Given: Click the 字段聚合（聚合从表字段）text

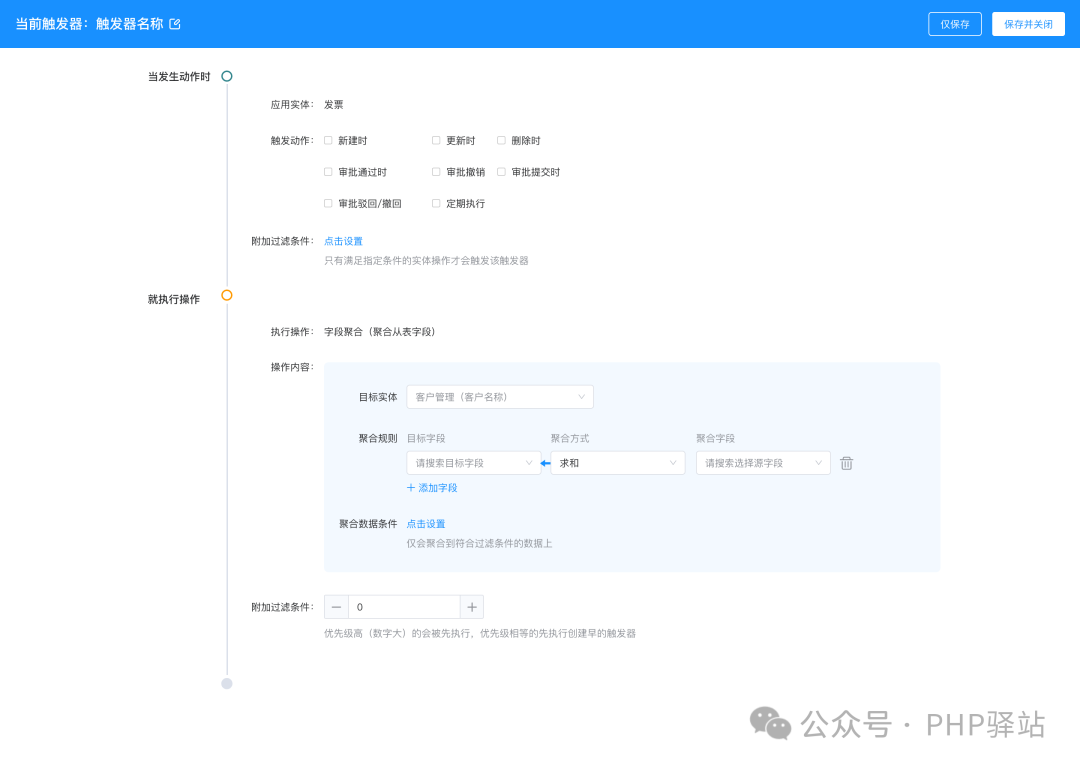Looking at the screenshot, I should [x=380, y=332].
